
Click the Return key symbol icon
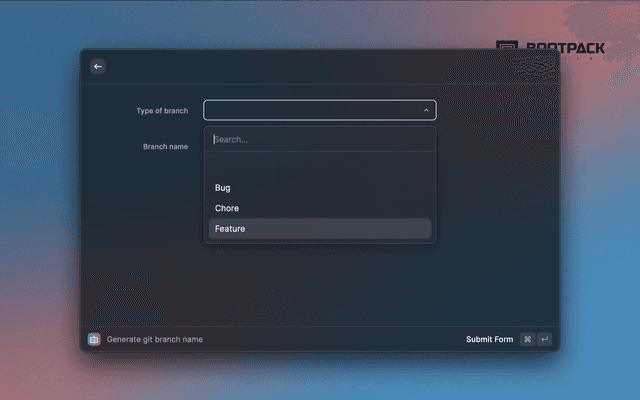tap(544, 339)
